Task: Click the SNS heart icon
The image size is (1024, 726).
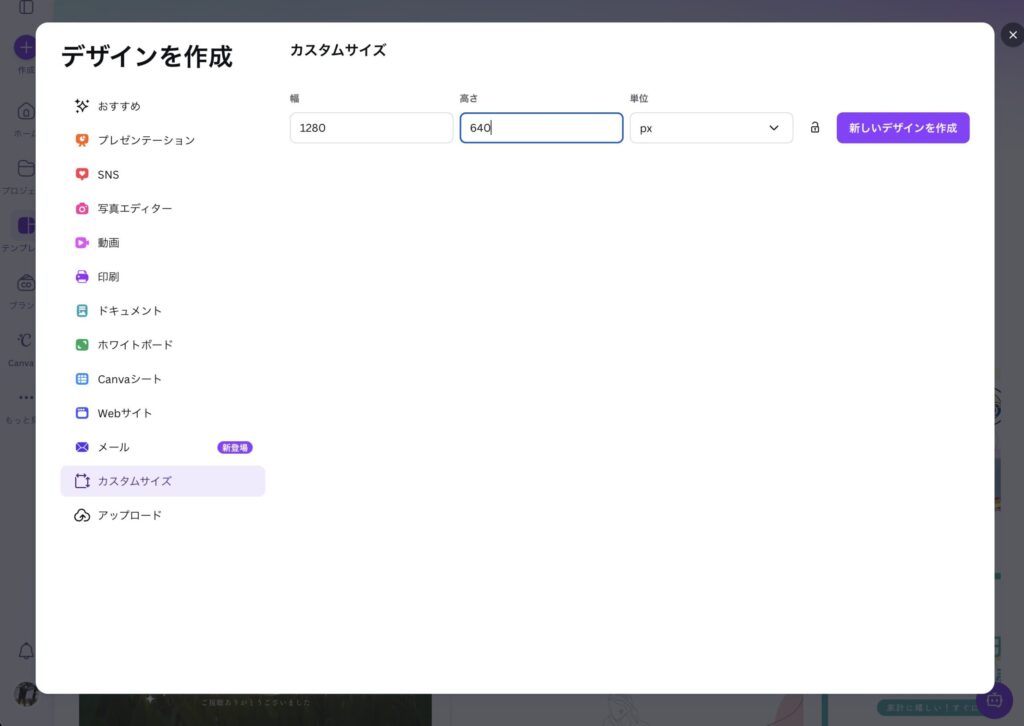Action: 82,174
